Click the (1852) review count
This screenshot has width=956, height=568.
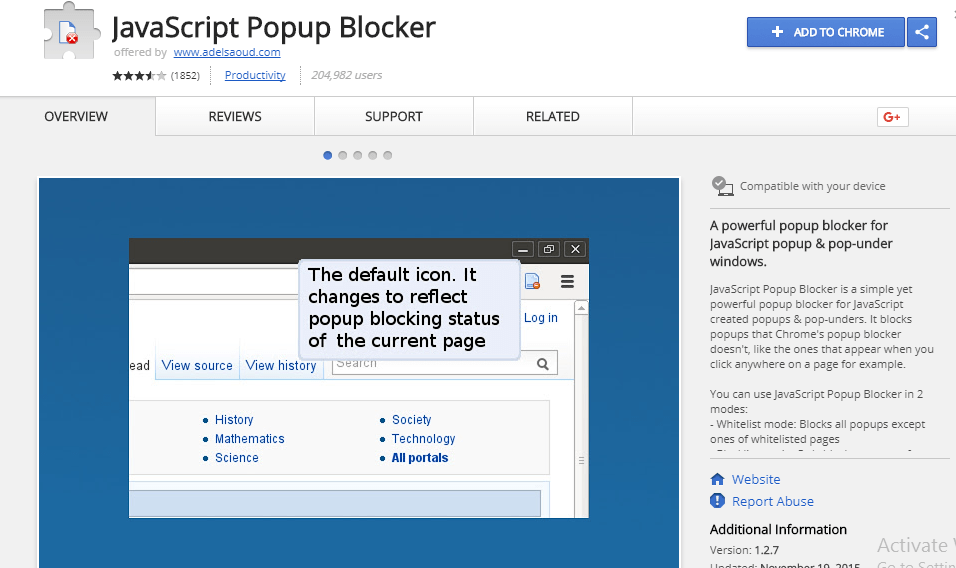[185, 76]
